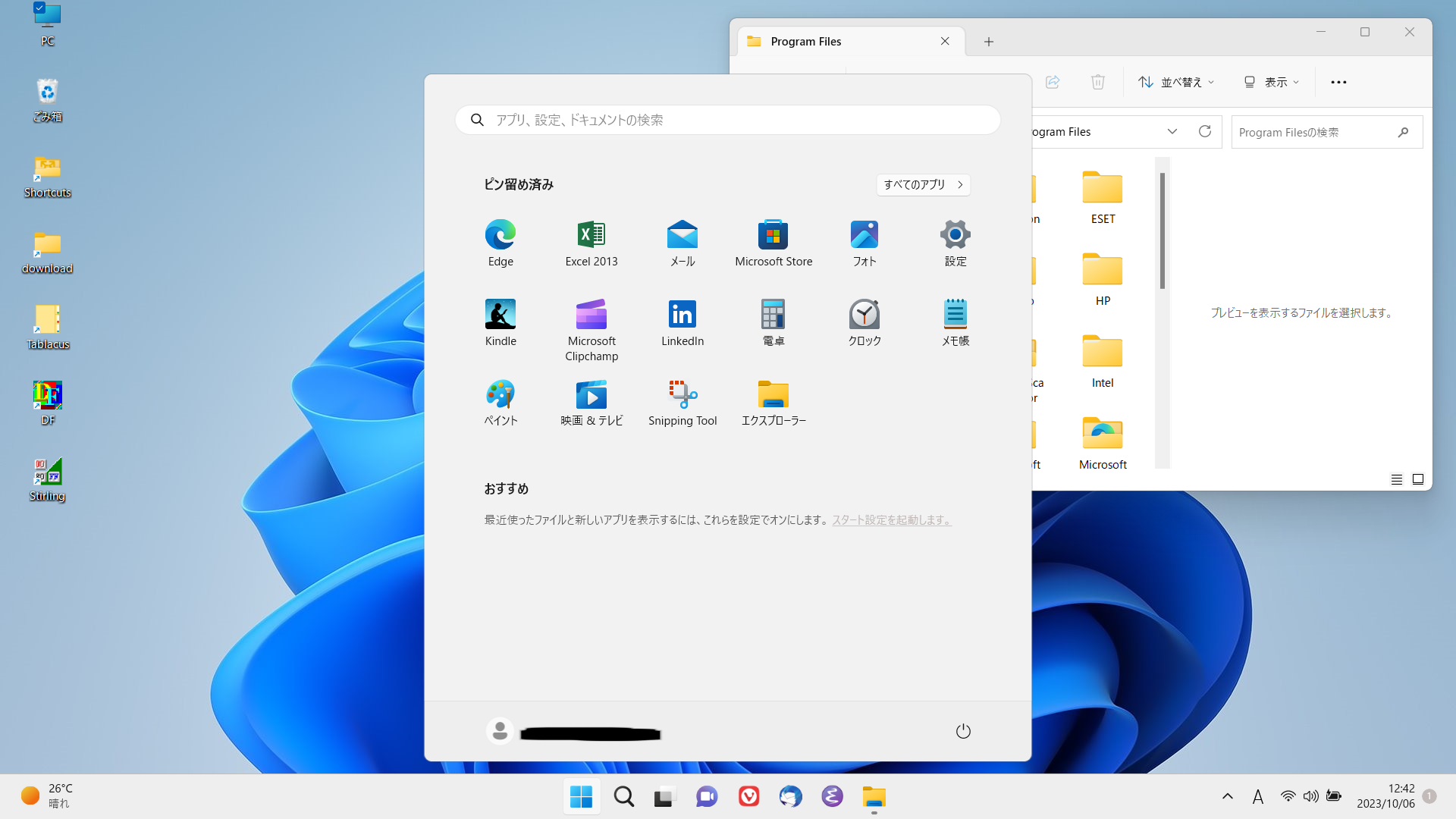Expand the 並べ替え sort dropdown
This screenshot has width=1456, height=819.
click(x=1175, y=82)
